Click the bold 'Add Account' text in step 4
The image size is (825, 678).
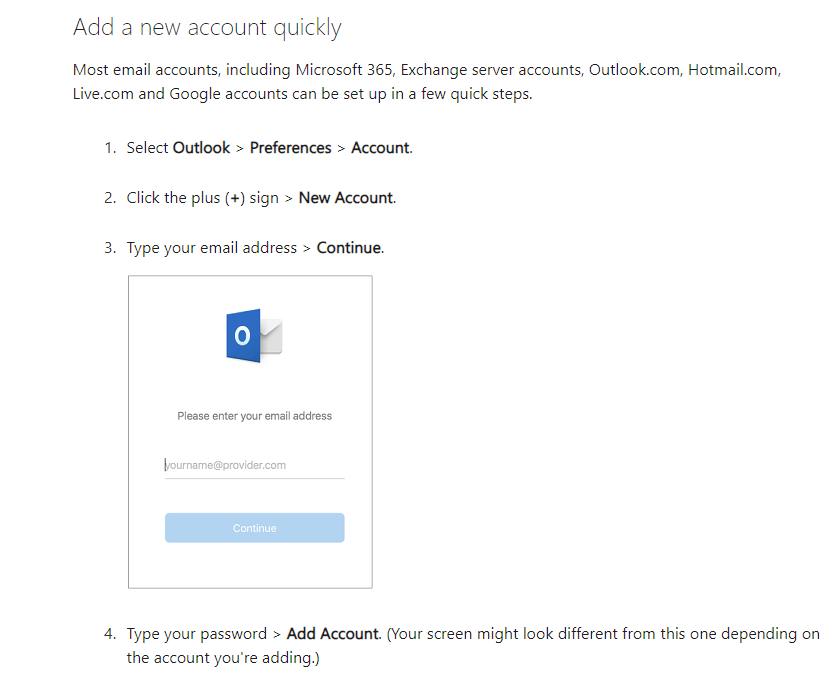tap(333, 634)
